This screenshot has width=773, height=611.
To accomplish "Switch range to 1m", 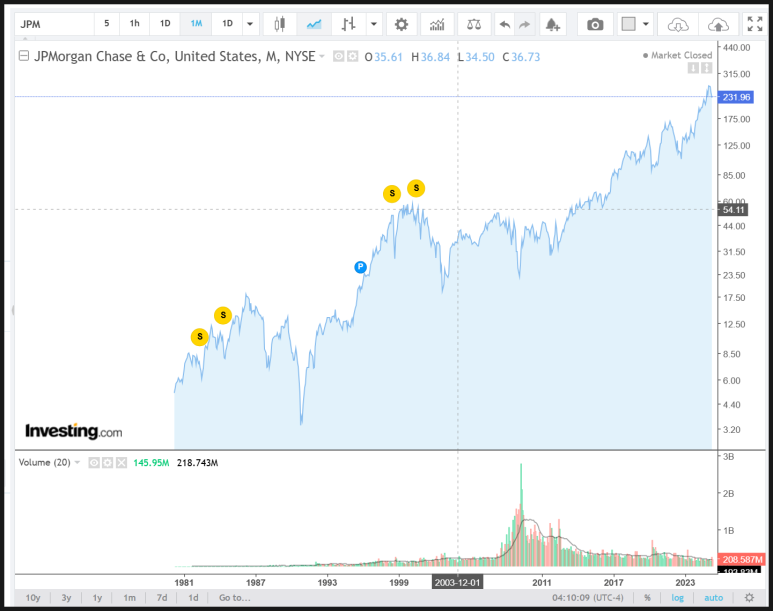I will (129, 598).
